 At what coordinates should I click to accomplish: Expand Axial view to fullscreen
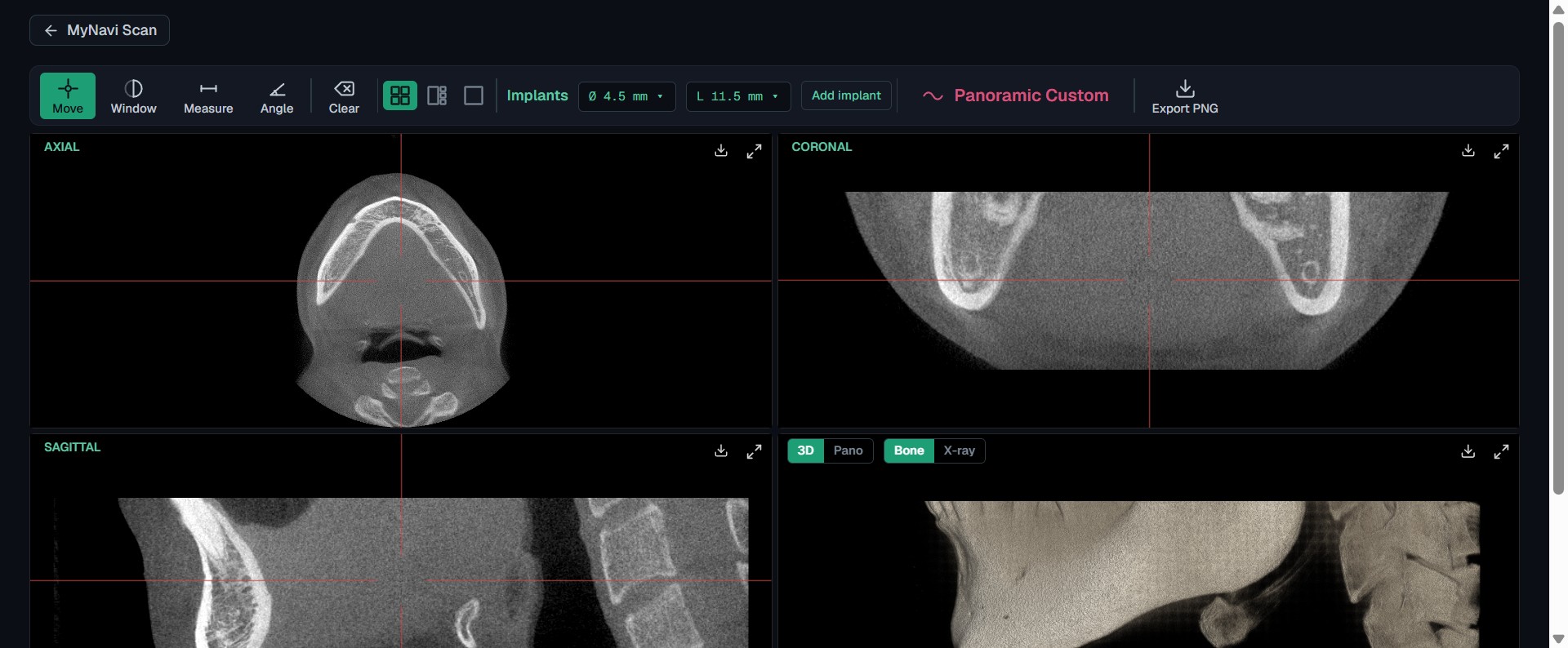[754, 151]
